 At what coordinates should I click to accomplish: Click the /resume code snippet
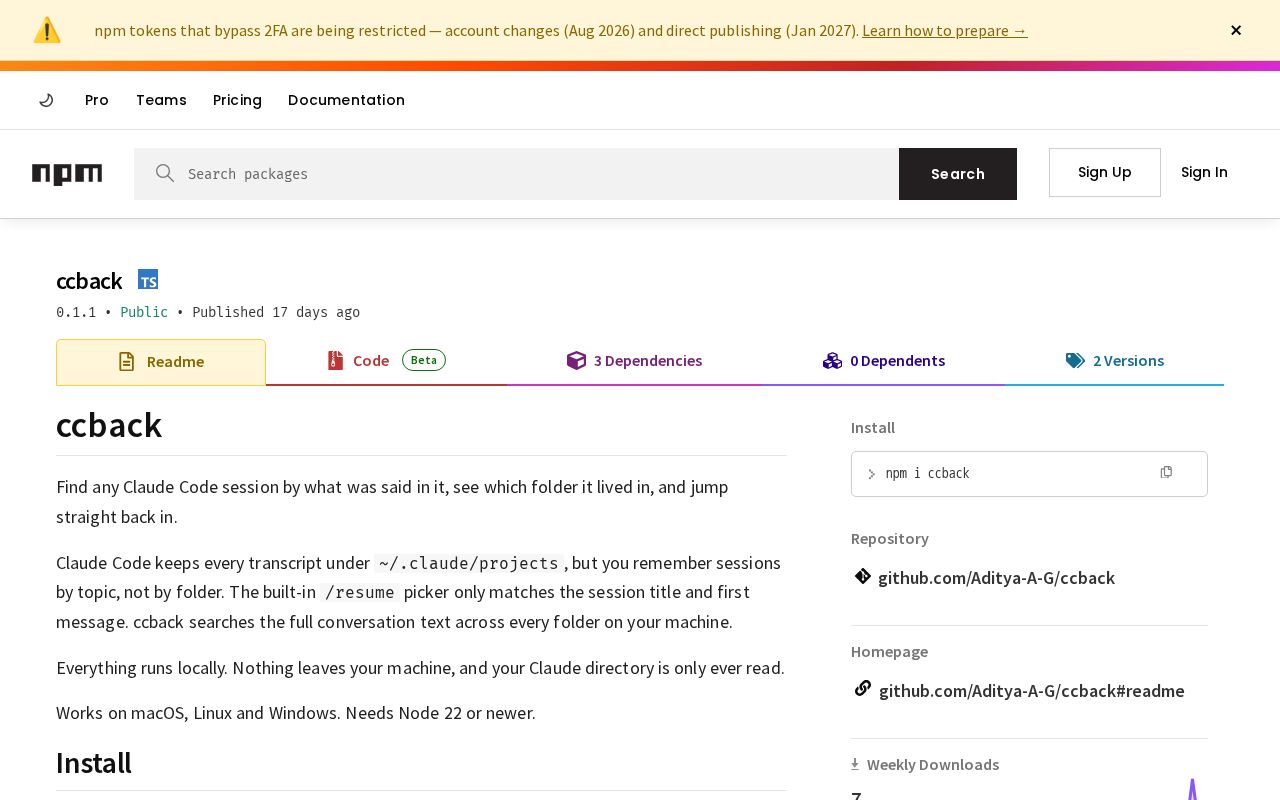click(360, 592)
